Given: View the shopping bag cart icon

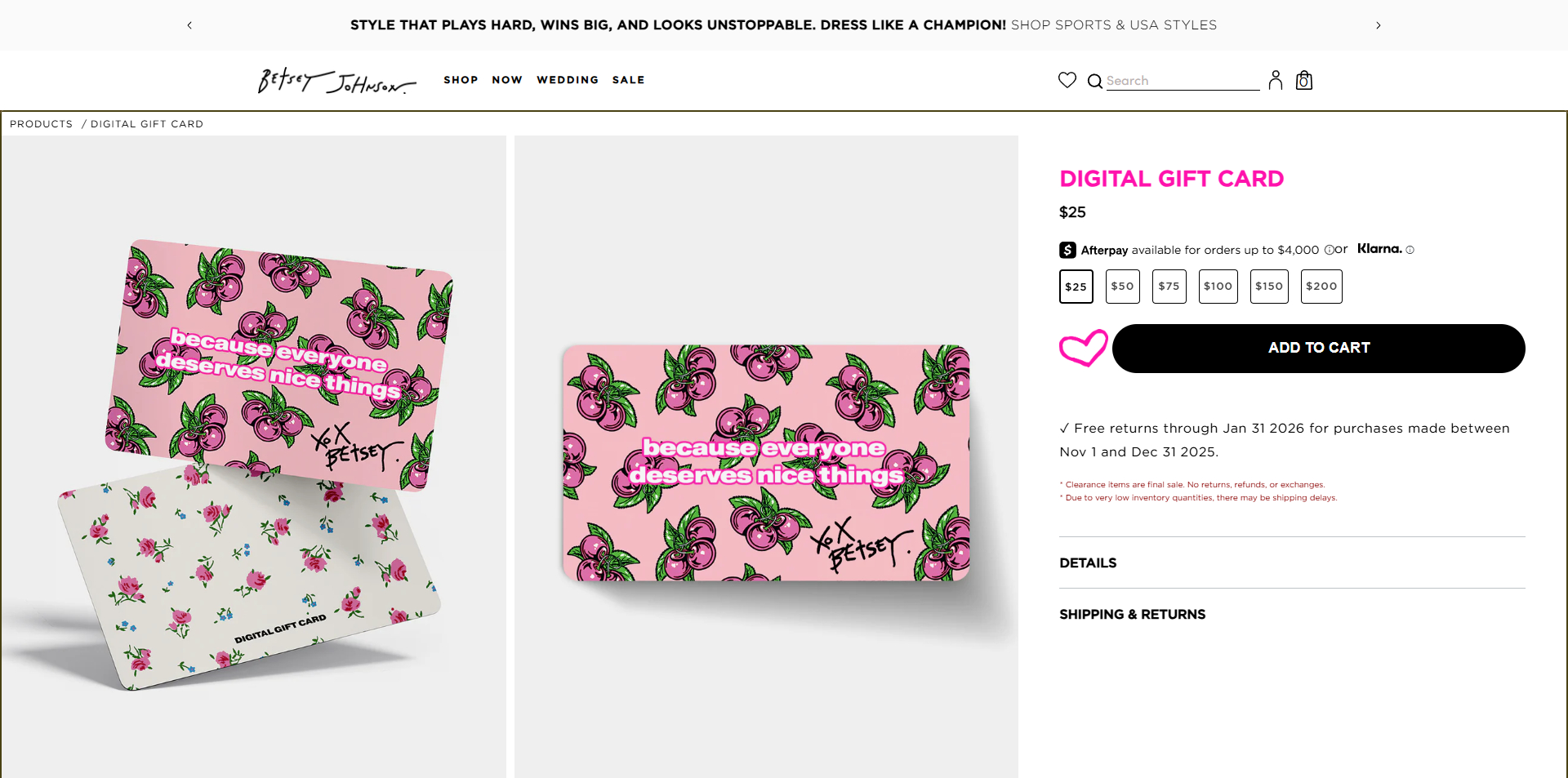Looking at the screenshot, I should [x=1303, y=80].
